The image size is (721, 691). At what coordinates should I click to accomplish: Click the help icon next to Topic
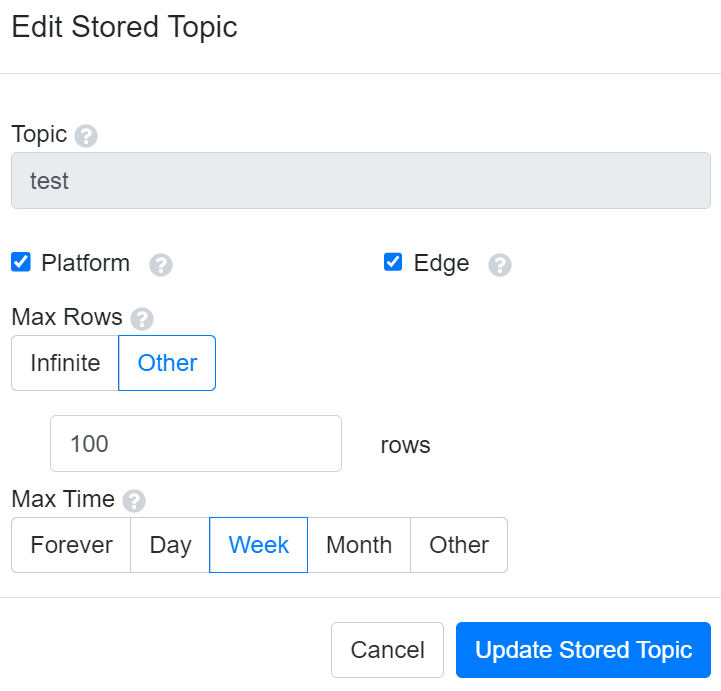coord(86,136)
